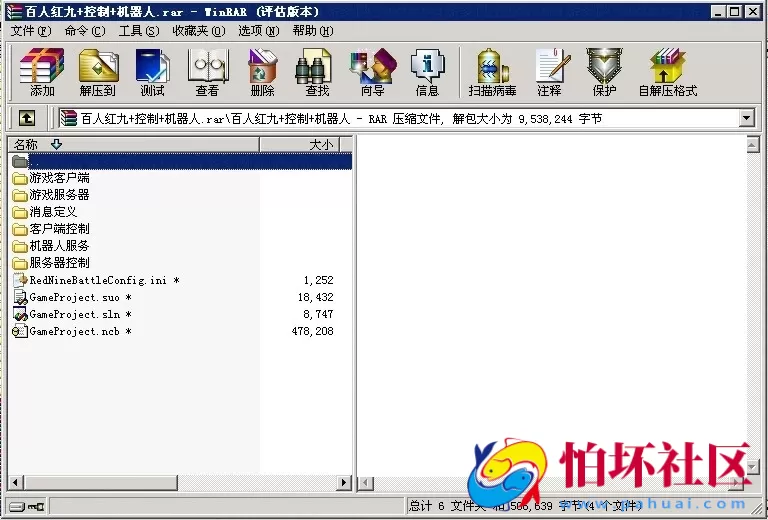The width and height of the screenshot is (768, 520).
Task: Click the Protect (保护) shield icon
Action: (604, 71)
